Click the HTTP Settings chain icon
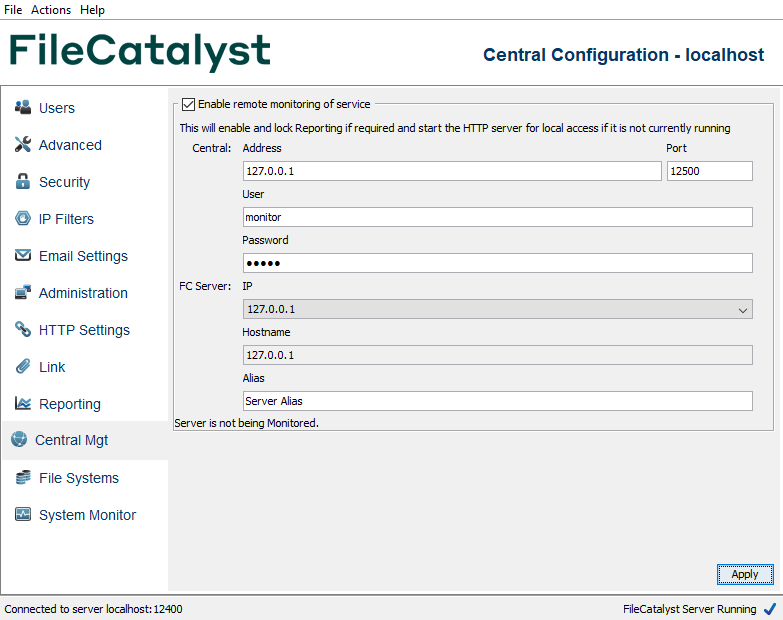The image size is (783, 620). (23, 329)
